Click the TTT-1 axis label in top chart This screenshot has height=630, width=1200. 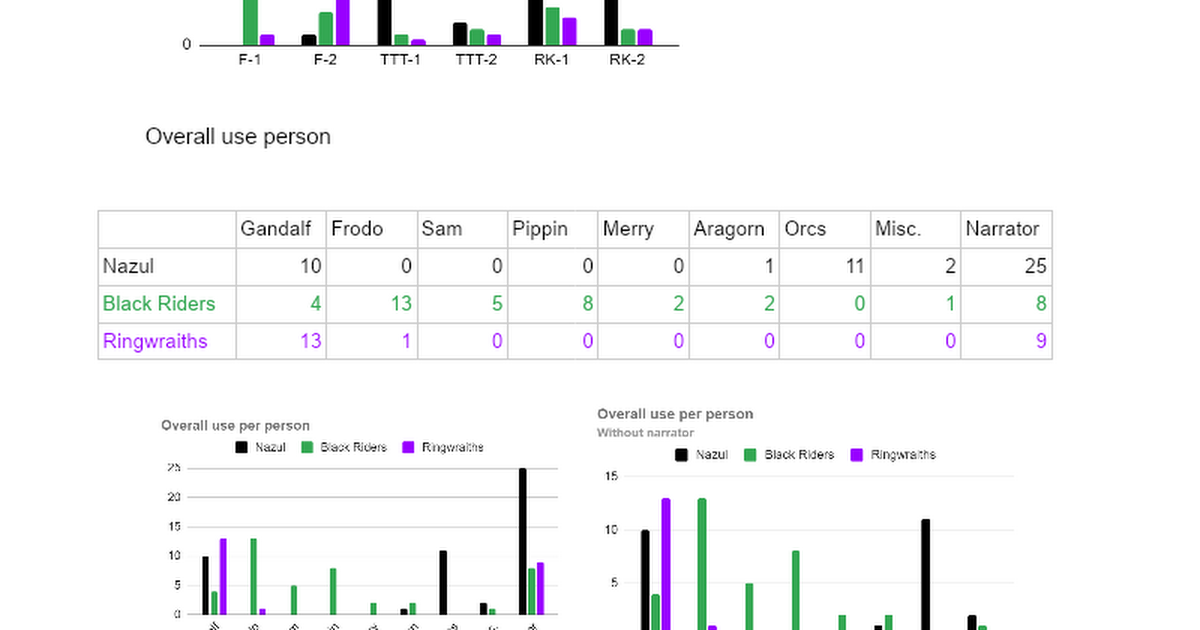[x=400, y=59]
